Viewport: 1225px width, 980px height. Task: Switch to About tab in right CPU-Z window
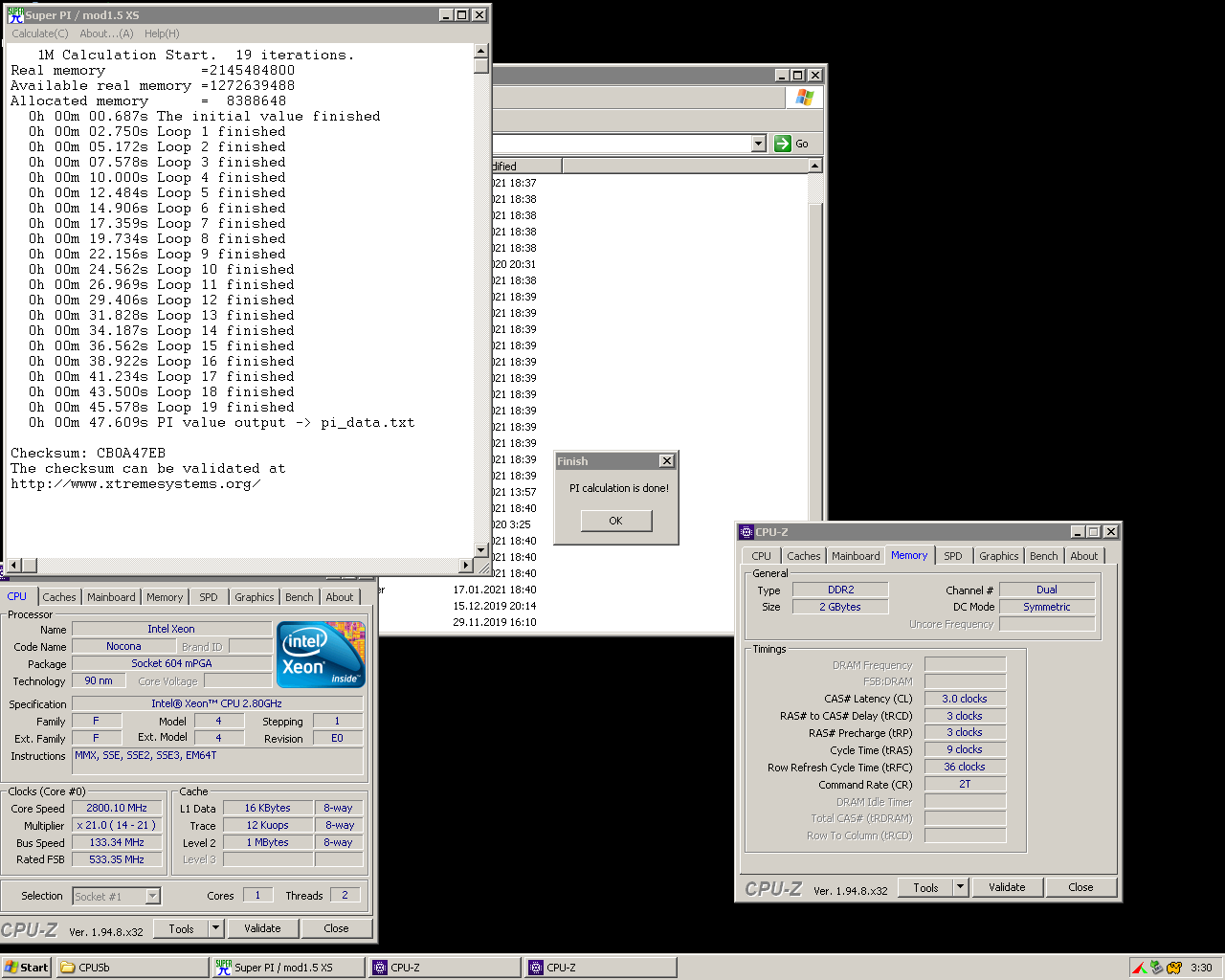(x=1084, y=556)
